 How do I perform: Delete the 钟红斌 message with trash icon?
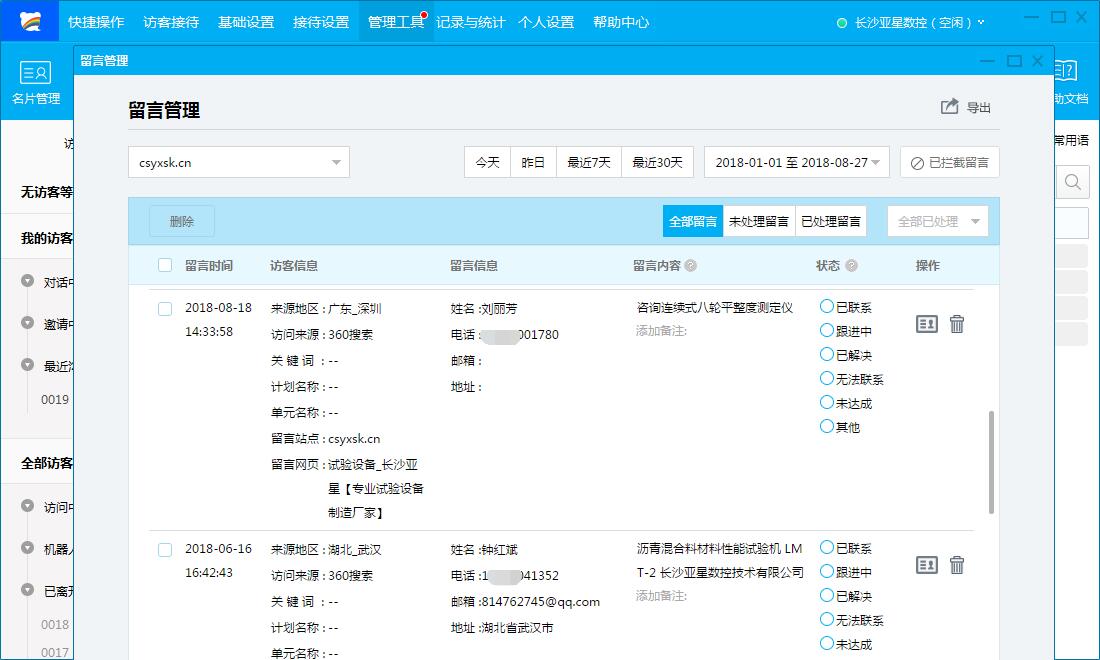click(x=957, y=565)
